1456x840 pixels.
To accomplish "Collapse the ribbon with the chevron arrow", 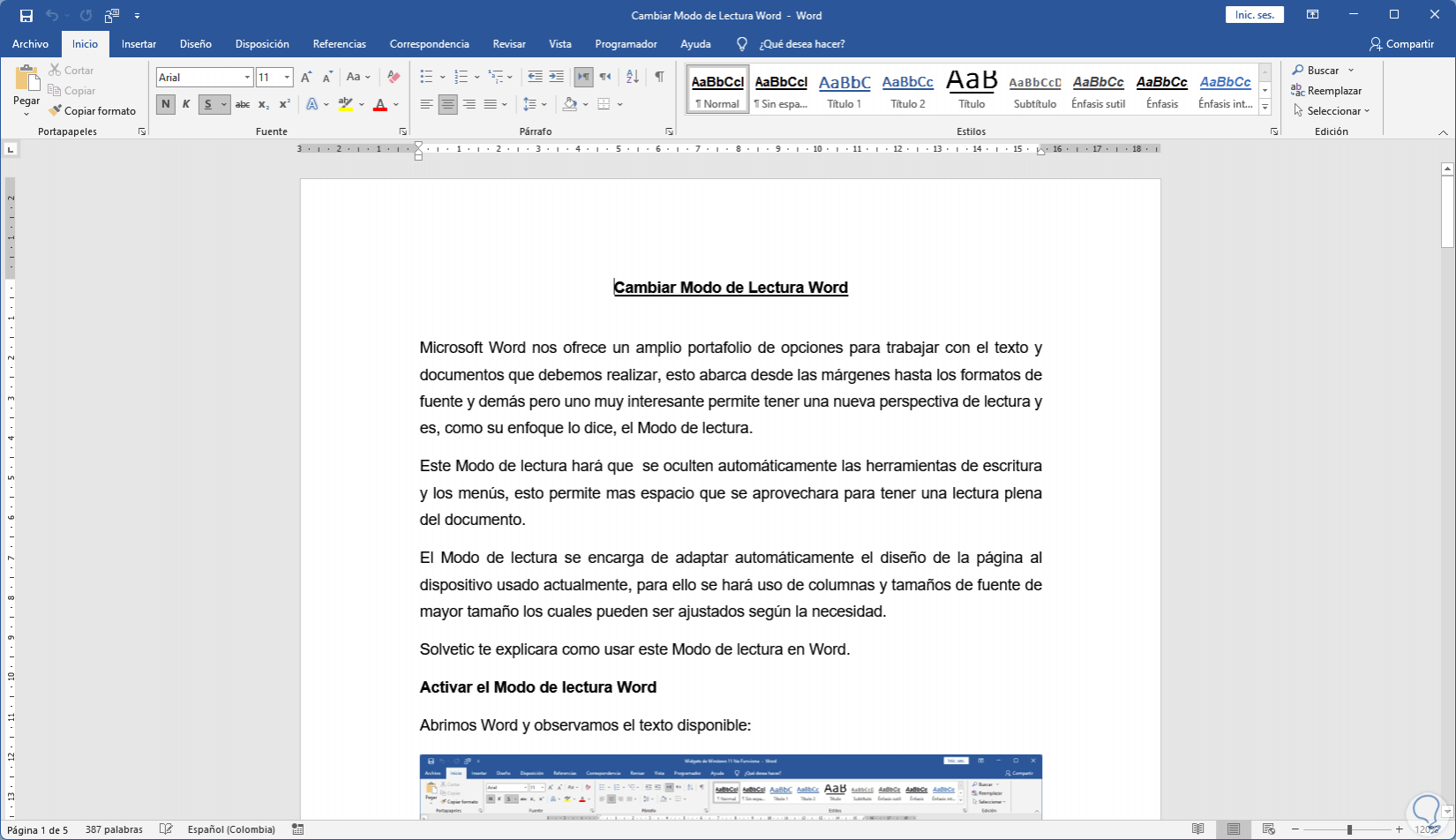I will (1444, 132).
